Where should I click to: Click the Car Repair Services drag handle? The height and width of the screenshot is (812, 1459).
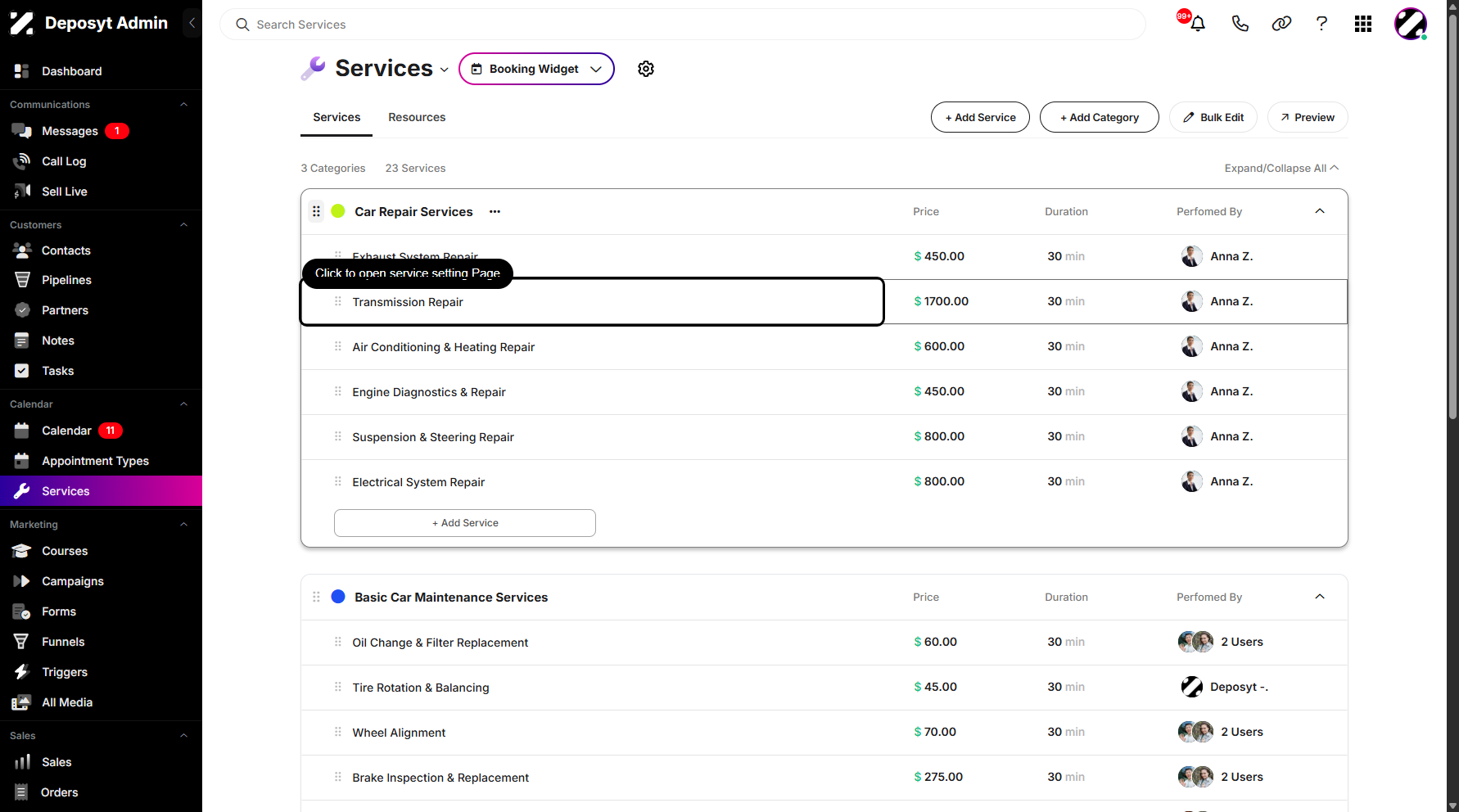click(316, 211)
